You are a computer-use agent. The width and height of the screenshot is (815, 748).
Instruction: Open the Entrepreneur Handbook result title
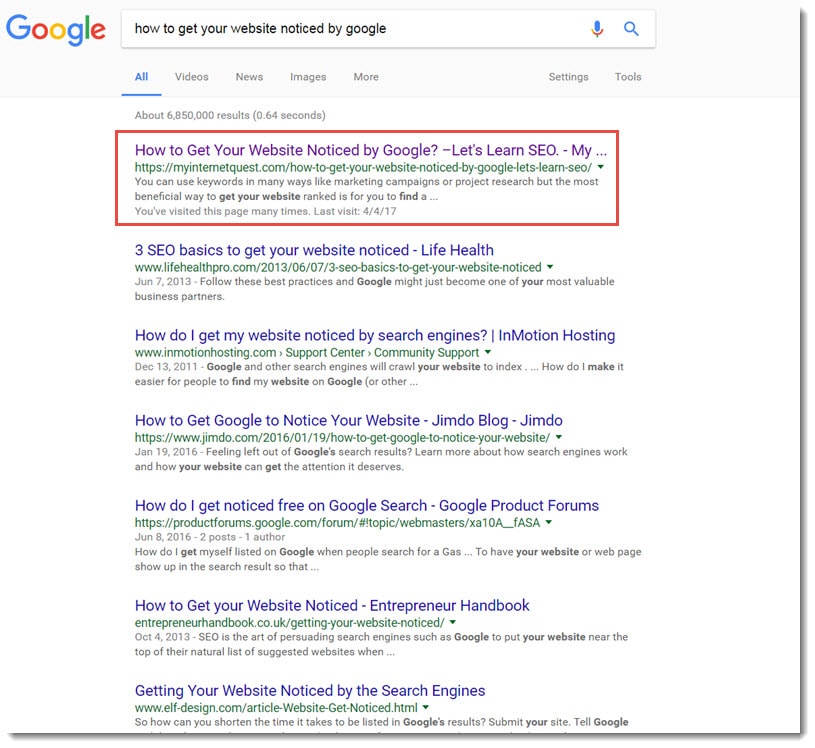coord(332,606)
